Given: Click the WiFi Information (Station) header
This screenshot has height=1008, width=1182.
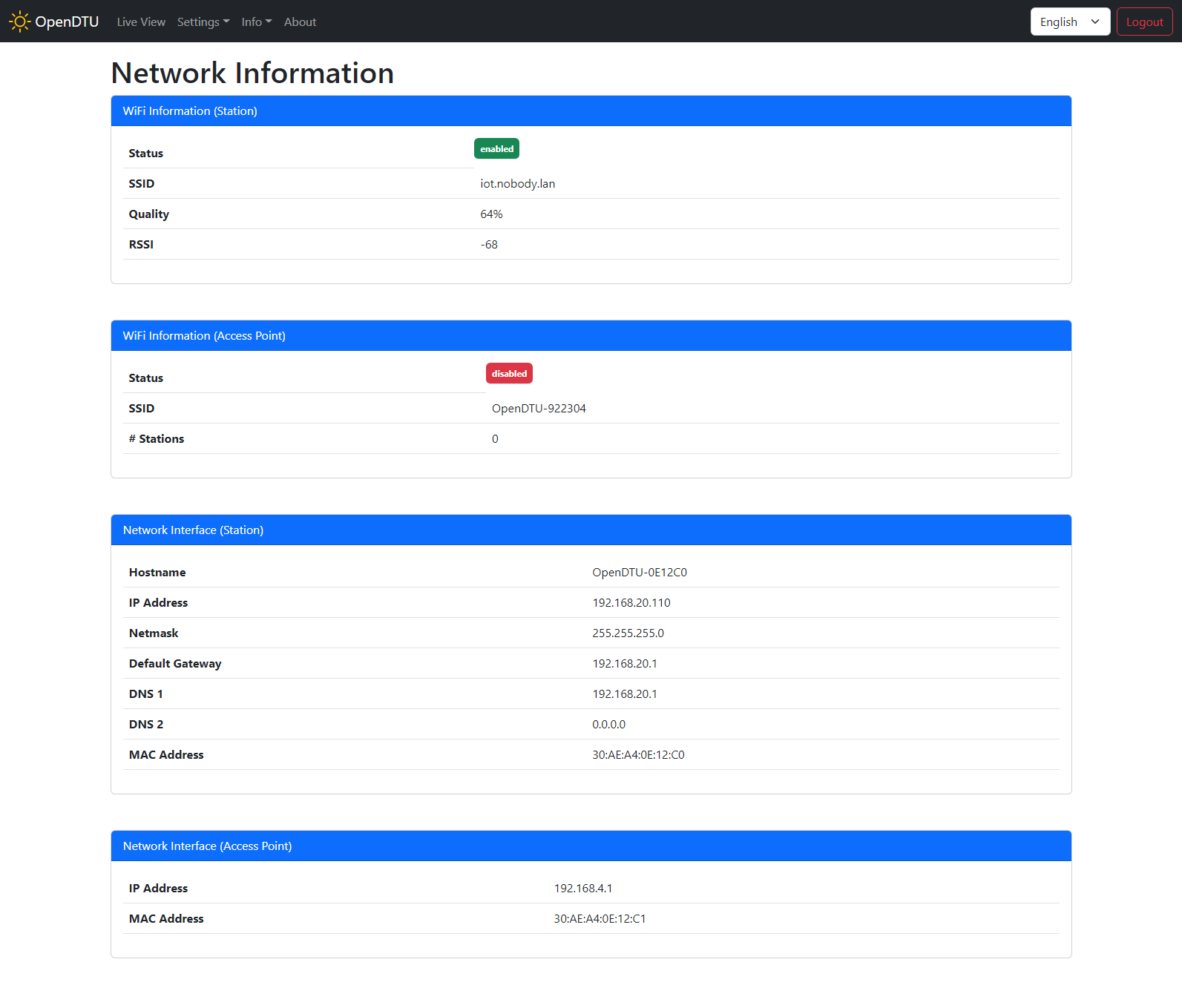Looking at the screenshot, I should click(190, 111).
